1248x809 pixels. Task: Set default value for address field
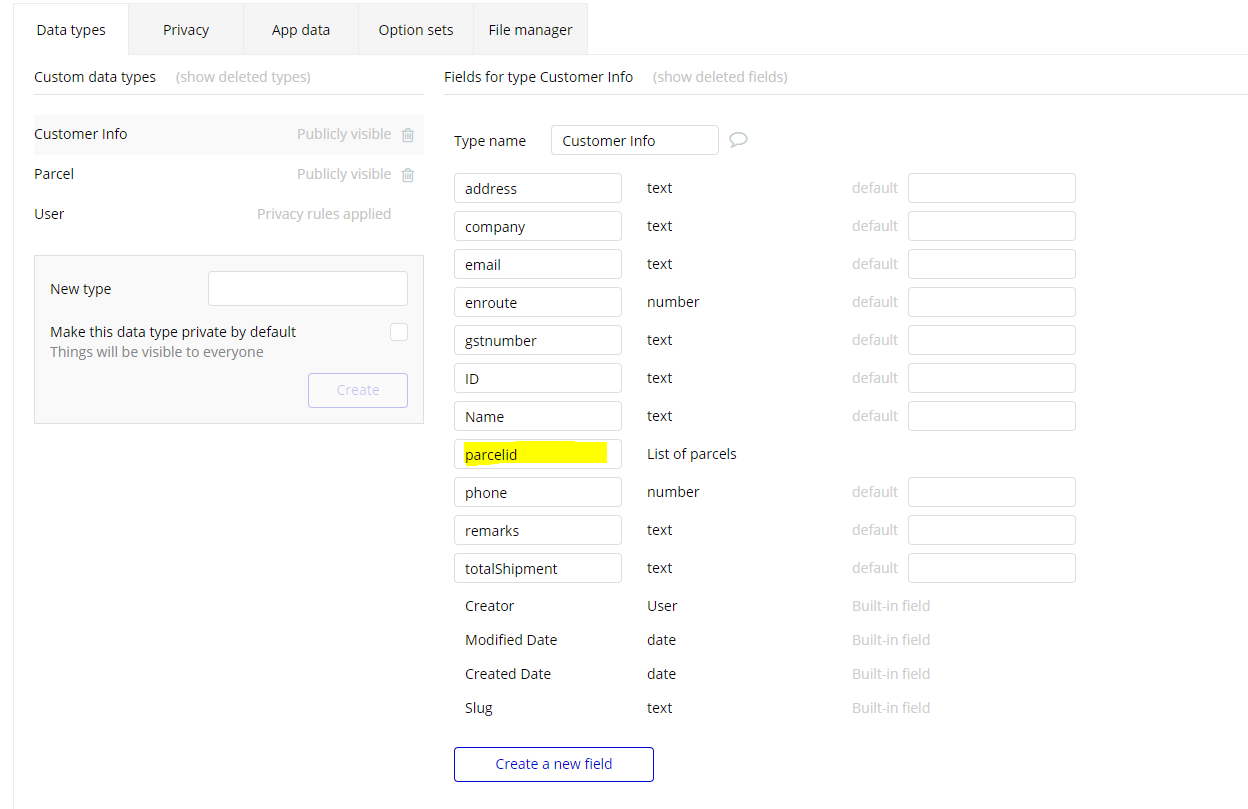(x=991, y=188)
